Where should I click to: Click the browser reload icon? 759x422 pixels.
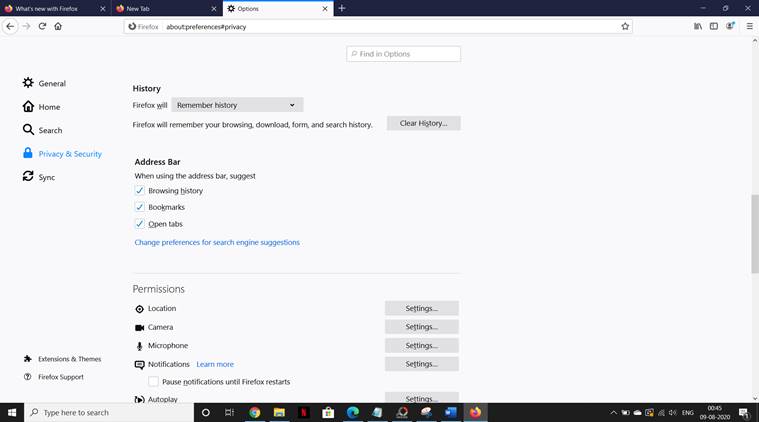tap(42, 26)
